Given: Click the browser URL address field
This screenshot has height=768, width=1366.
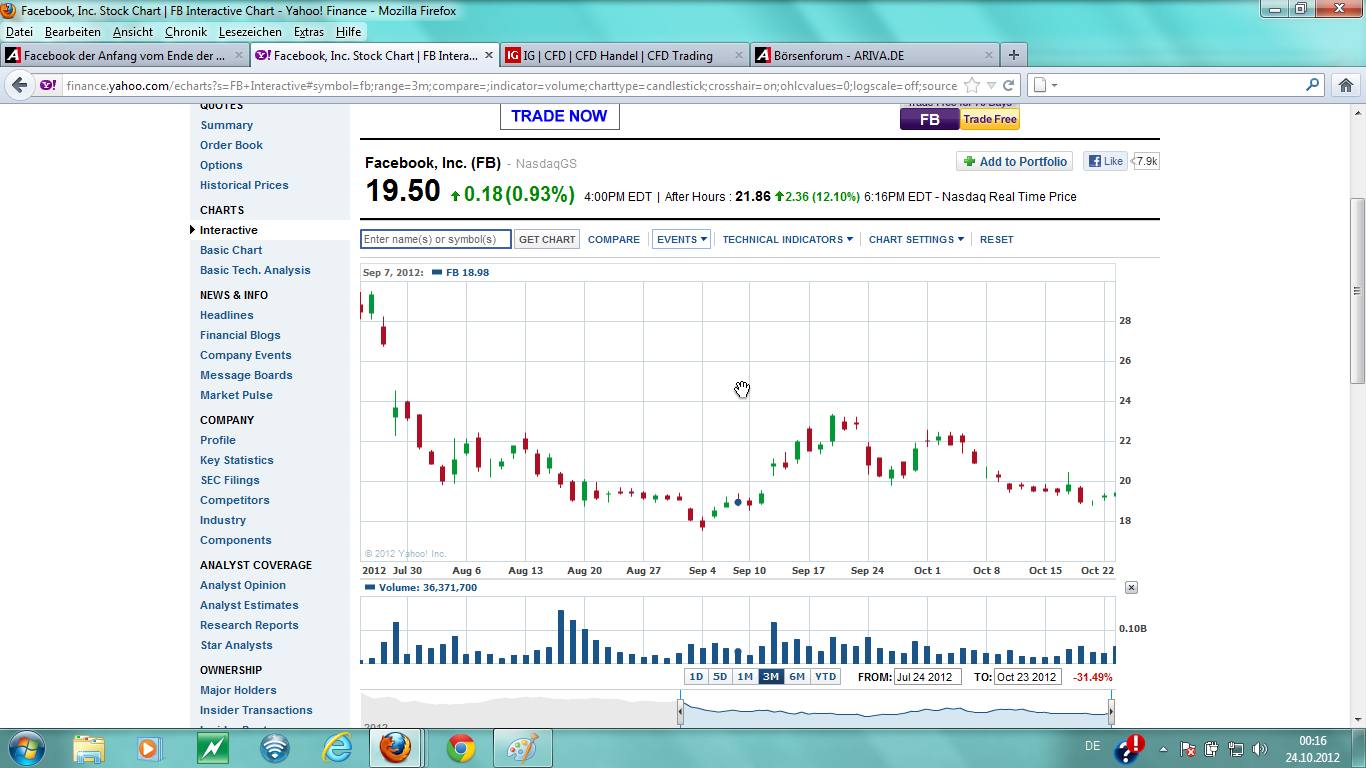Looking at the screenshot, I should click(x=511, y=86).
